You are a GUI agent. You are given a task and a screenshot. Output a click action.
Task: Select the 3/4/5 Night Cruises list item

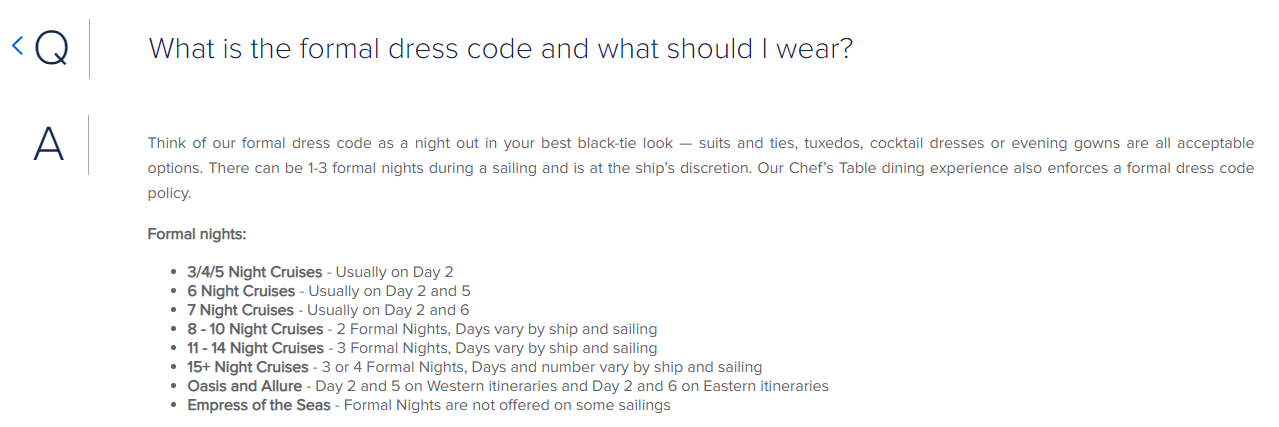click(320, 272)
